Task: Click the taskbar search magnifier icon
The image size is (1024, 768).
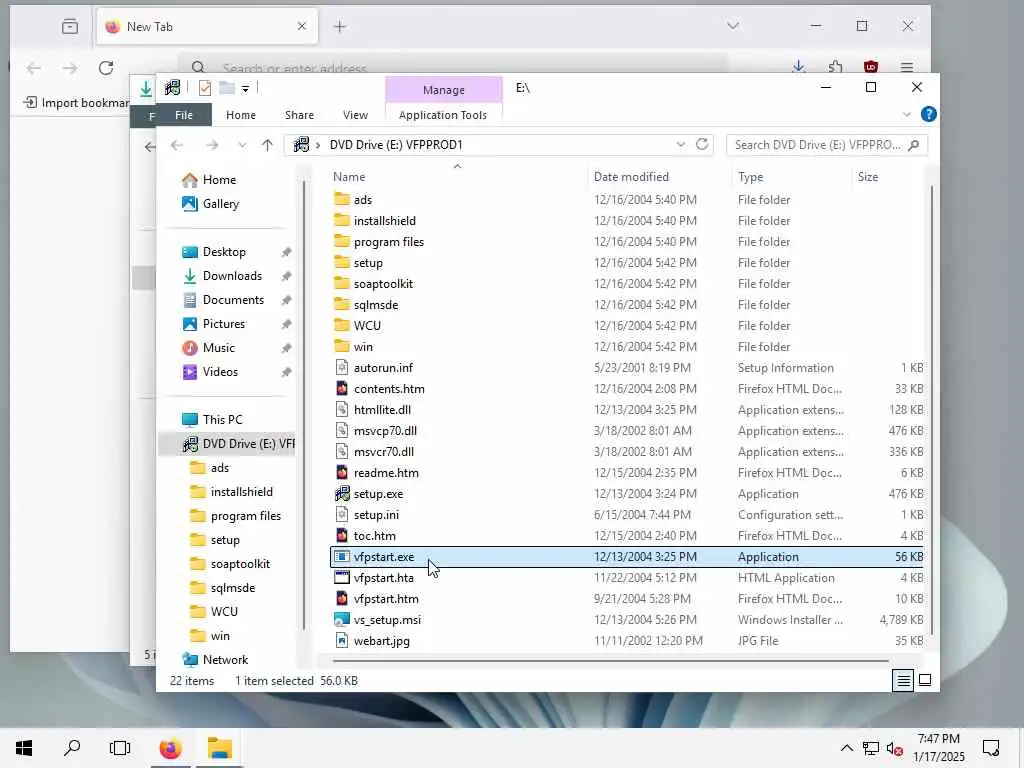Action: [x=72, y=748]
